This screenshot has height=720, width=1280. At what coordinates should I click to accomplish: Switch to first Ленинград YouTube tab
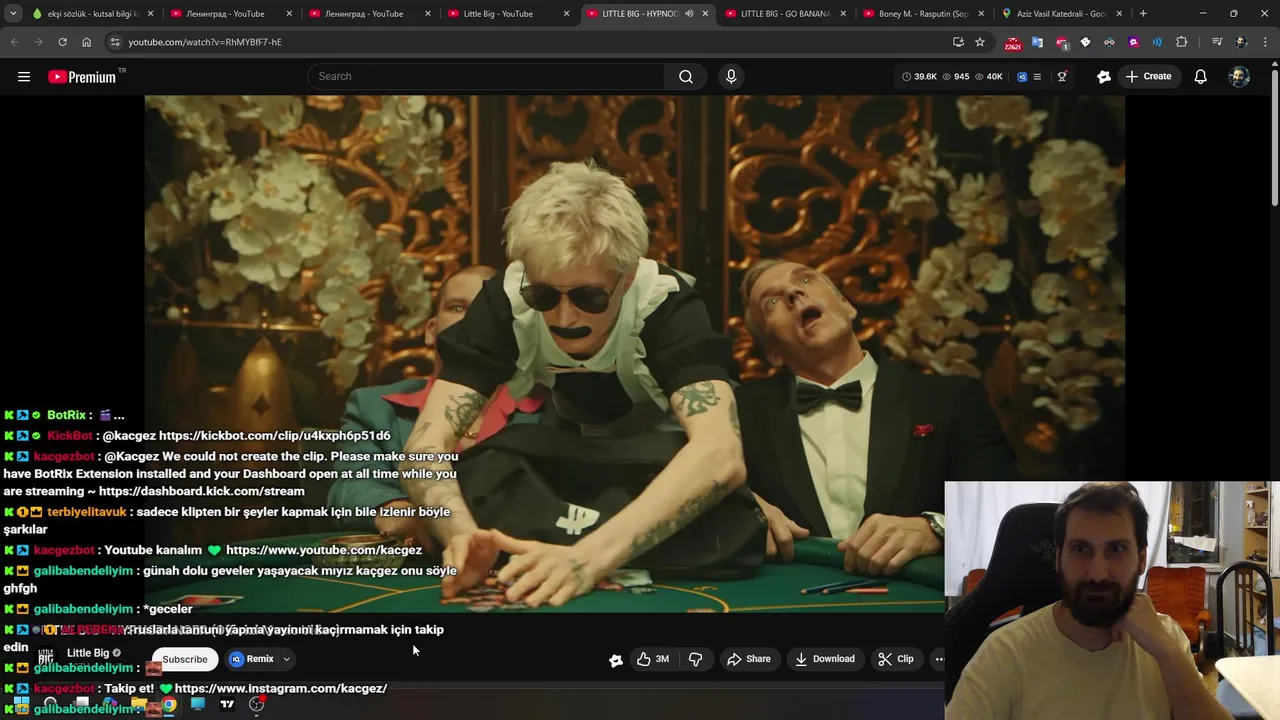point(230,14)
